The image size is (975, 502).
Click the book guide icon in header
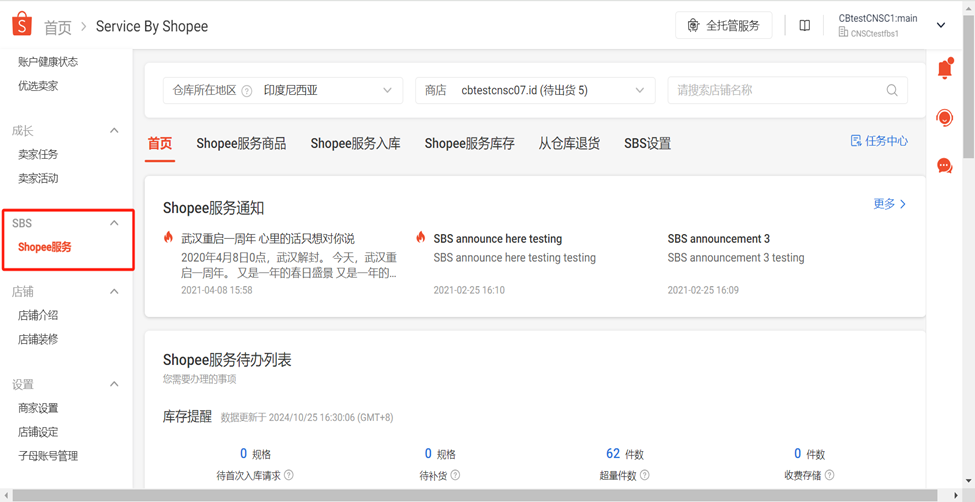804,26
